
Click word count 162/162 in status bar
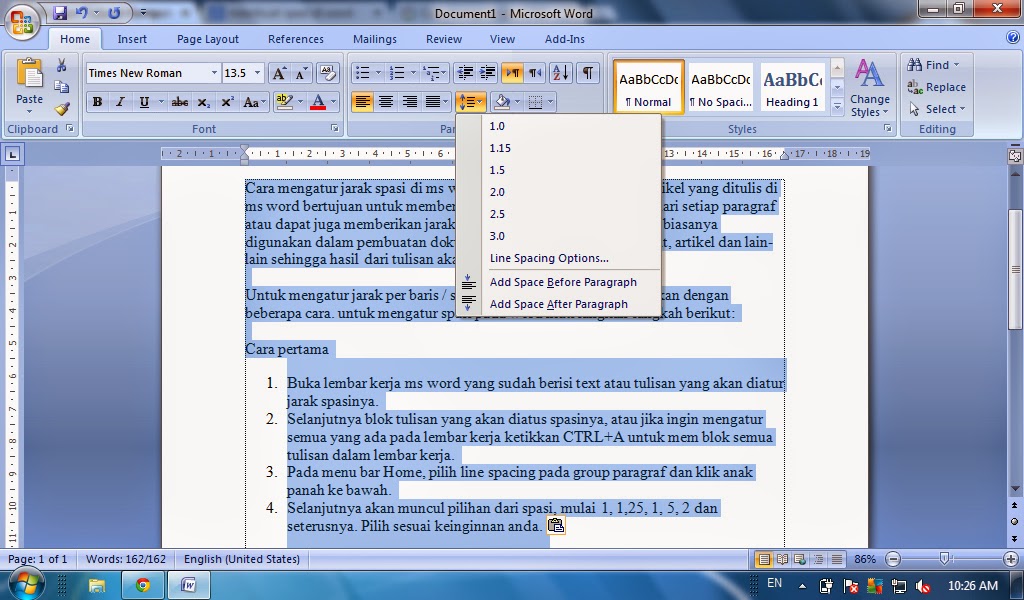pyautogui.click(x=126, y=559)
